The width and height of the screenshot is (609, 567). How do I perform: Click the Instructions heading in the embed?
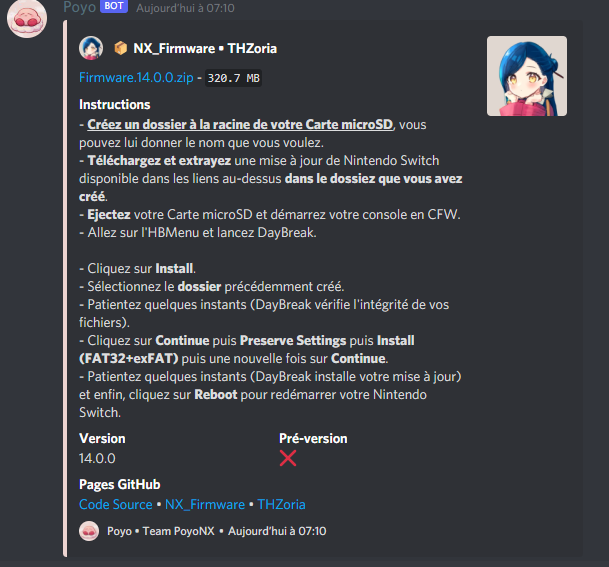point(115,105)
